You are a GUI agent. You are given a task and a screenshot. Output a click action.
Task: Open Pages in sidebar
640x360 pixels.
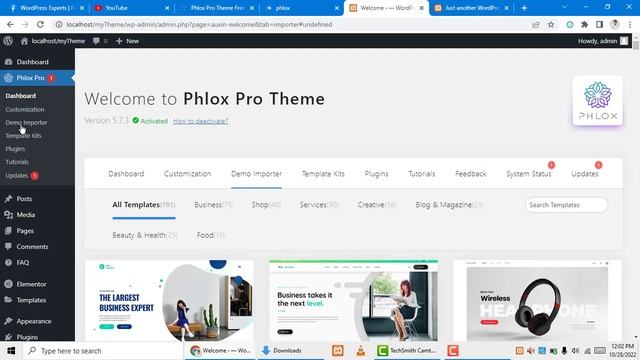point(25,231)
